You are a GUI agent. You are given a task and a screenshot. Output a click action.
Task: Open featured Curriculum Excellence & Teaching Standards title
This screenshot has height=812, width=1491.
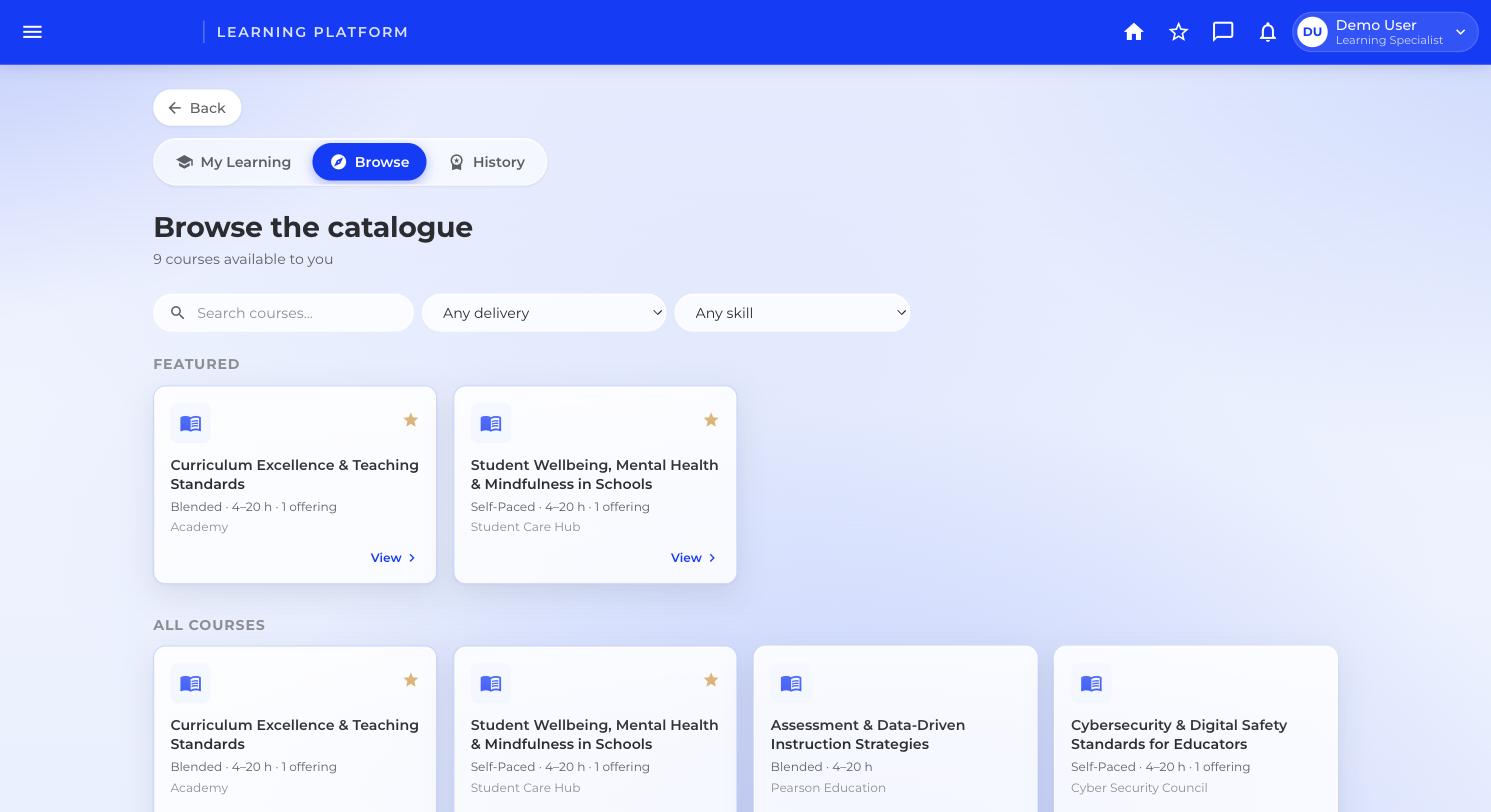point(295,474)
